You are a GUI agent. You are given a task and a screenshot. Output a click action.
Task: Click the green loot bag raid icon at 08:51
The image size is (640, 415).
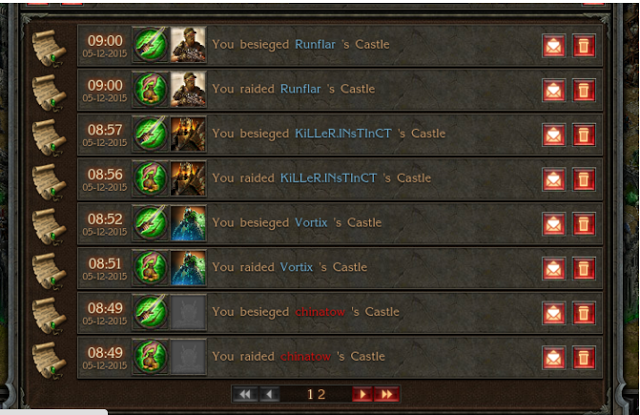point(151,268)
